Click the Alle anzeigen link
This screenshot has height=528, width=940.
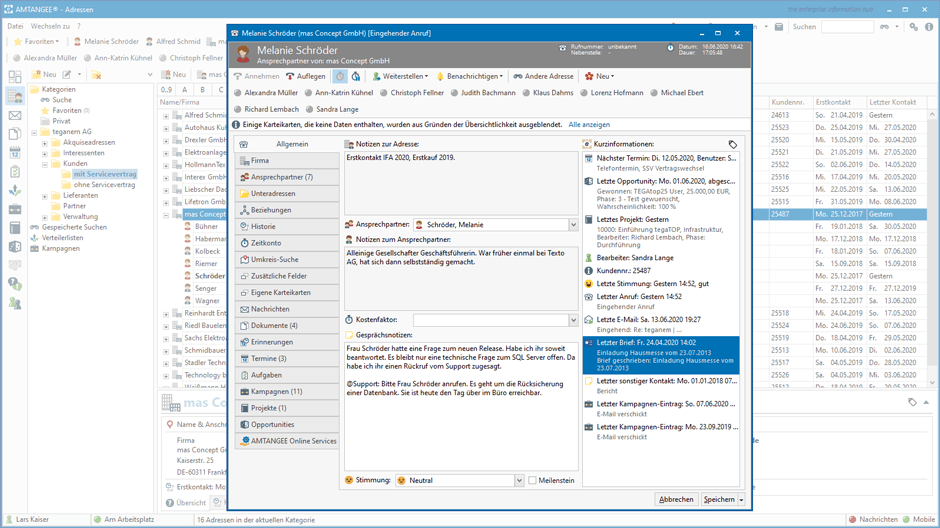coord(589,125)
